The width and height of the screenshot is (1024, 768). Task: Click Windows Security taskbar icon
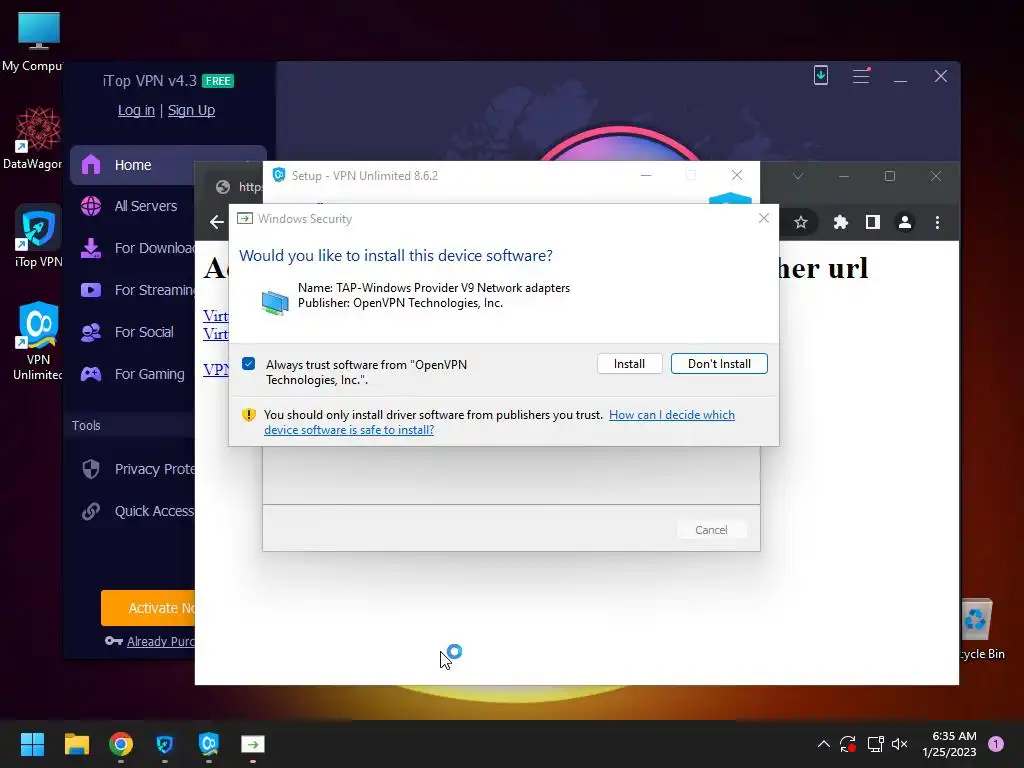pos(253,744)
